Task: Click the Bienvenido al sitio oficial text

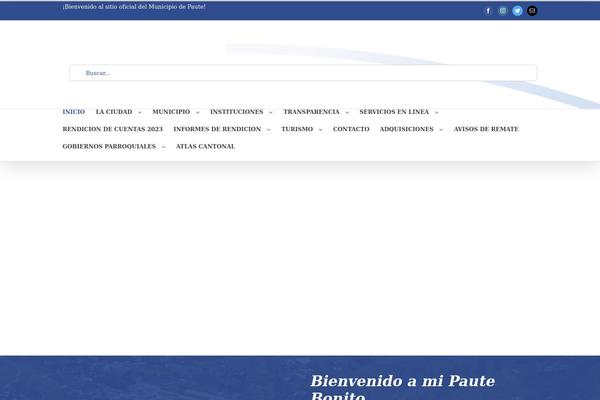Action: click(x=134, y=7)
